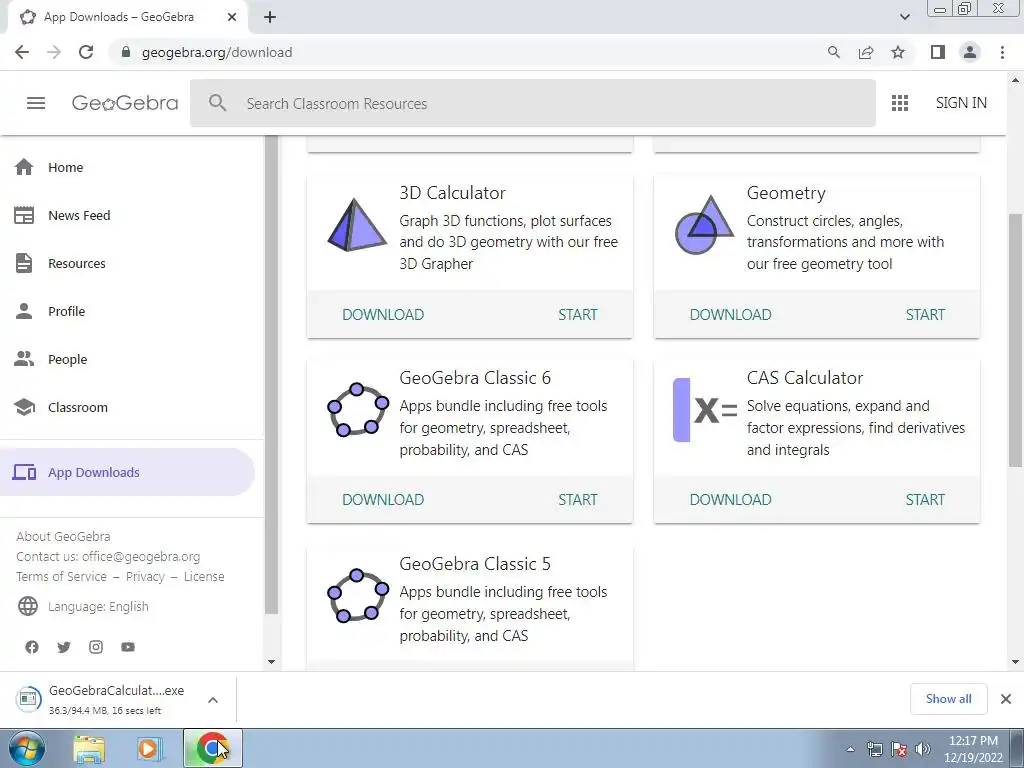Click the GeoGebra Classic 5 pentagon icon
Viewport: 1024px width, 768px height.
click(357, 595)
